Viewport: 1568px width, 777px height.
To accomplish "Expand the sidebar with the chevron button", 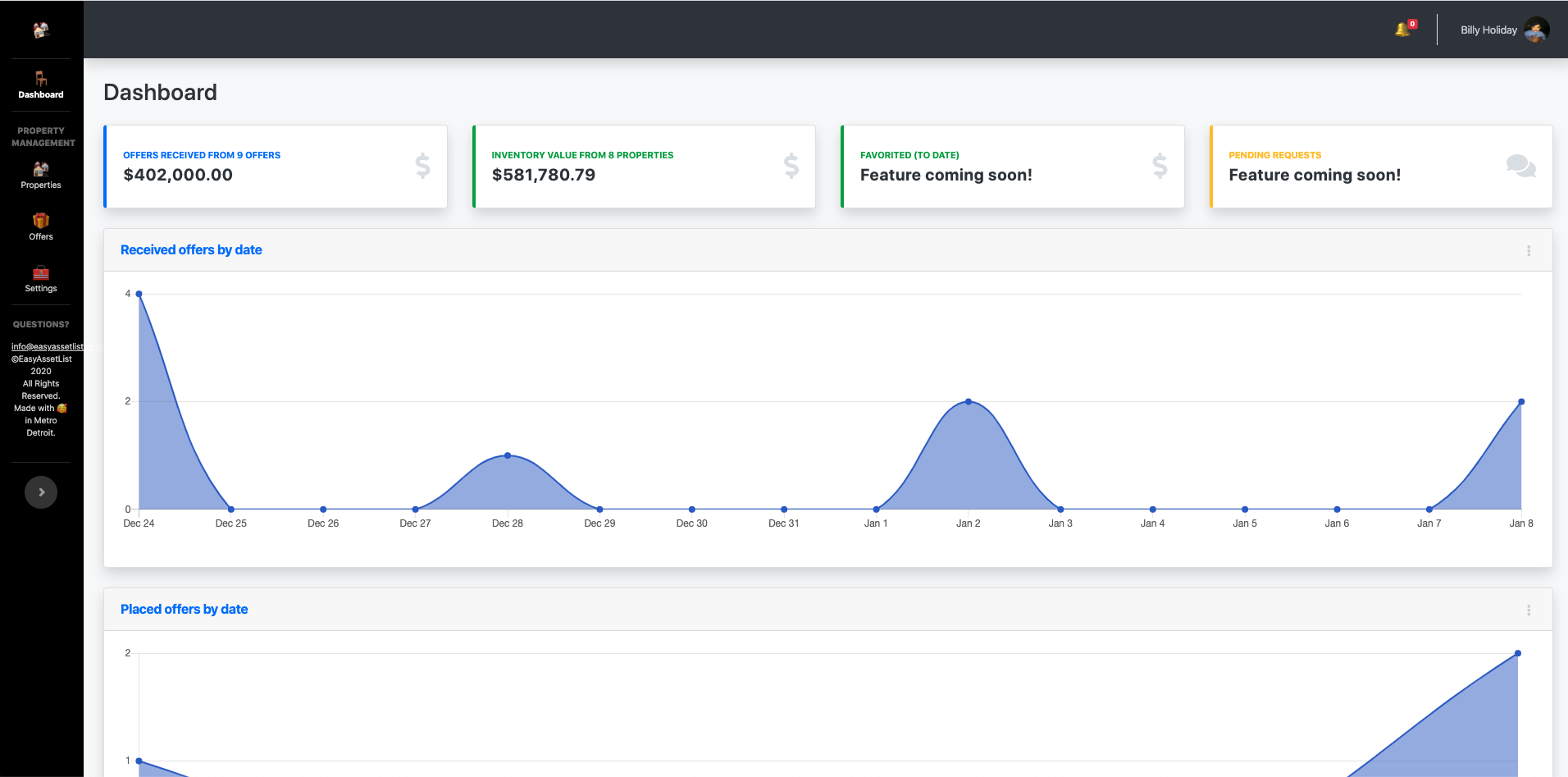I will (x=41, y=492).
